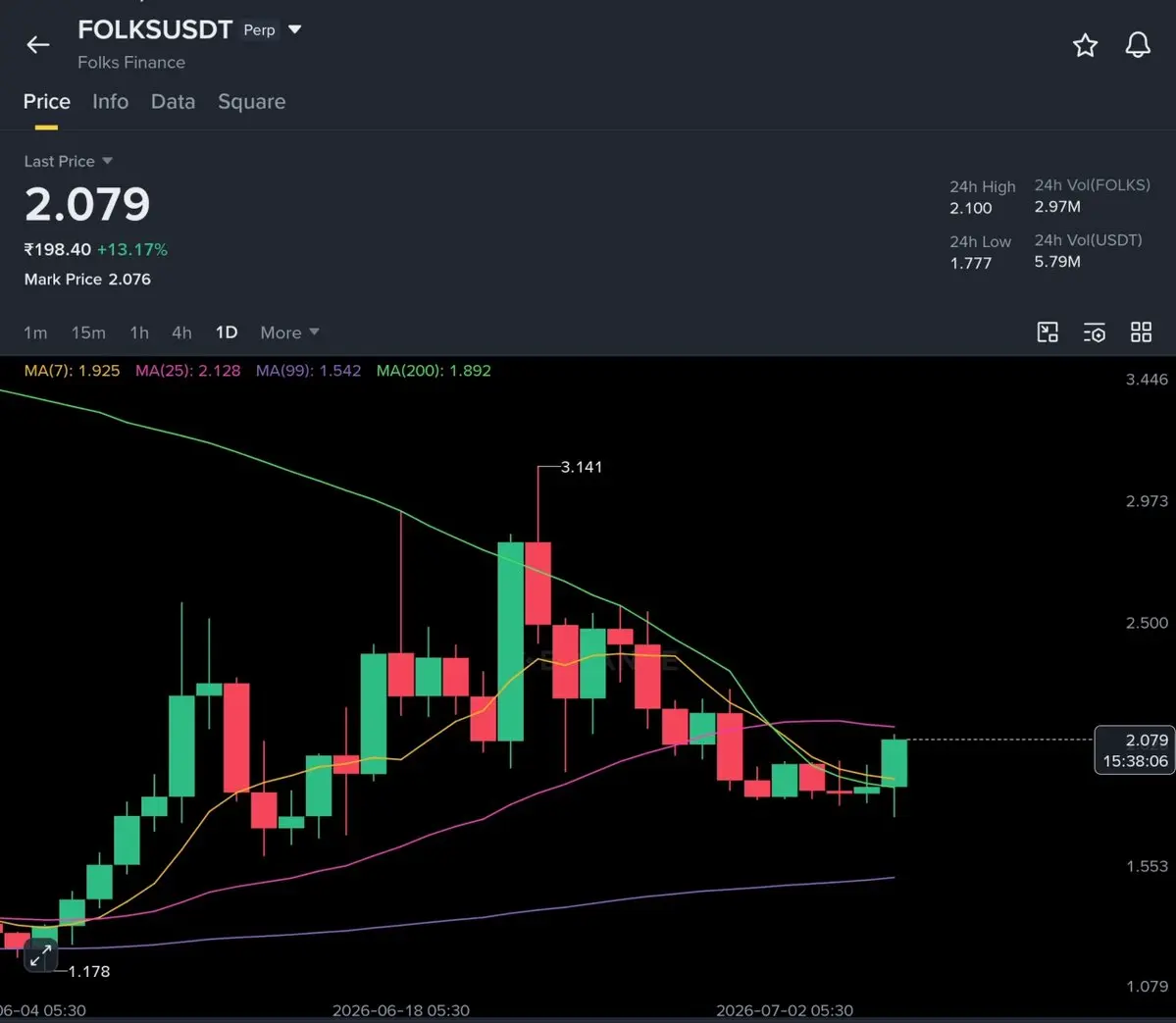Open the More timeframes dropdown
The image size is (1176, 1023).
[289, 332]
